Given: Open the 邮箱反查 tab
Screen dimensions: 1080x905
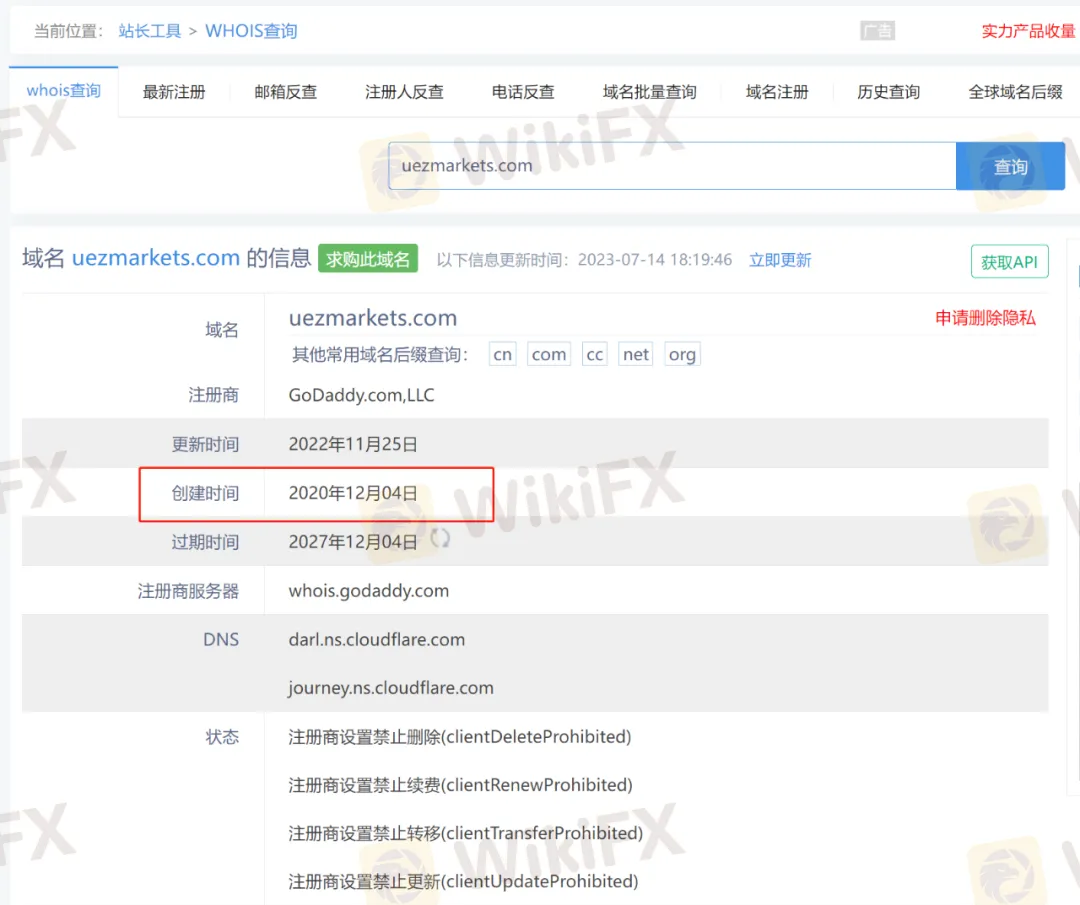Looking at the screenshot, I should coord(286,92).
